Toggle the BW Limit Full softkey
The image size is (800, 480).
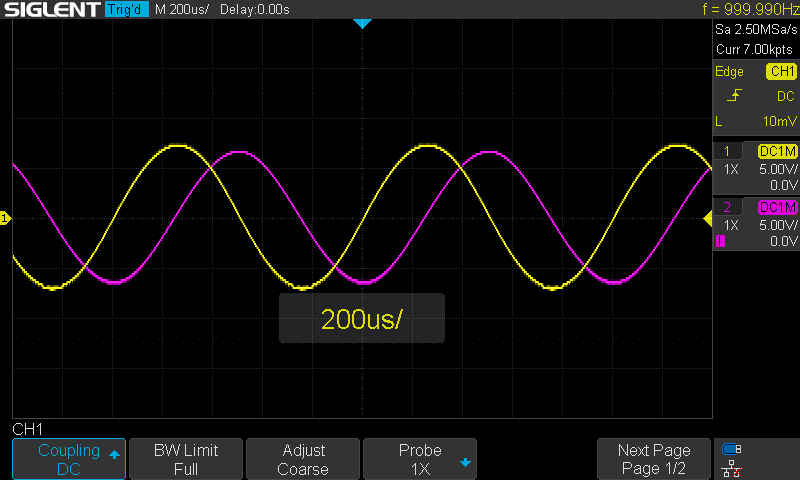pyautogui.click(x=186, y=459)
